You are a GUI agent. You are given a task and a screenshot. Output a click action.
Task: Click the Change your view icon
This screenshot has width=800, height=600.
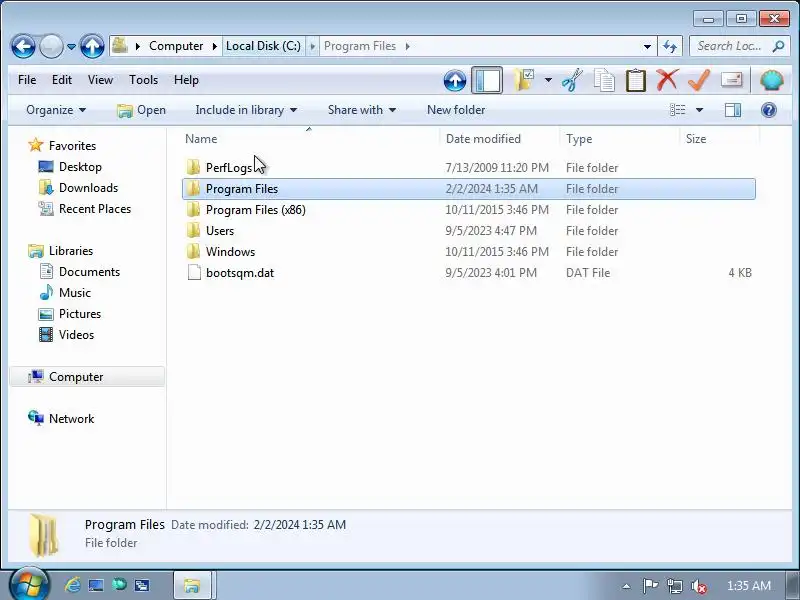678,110
